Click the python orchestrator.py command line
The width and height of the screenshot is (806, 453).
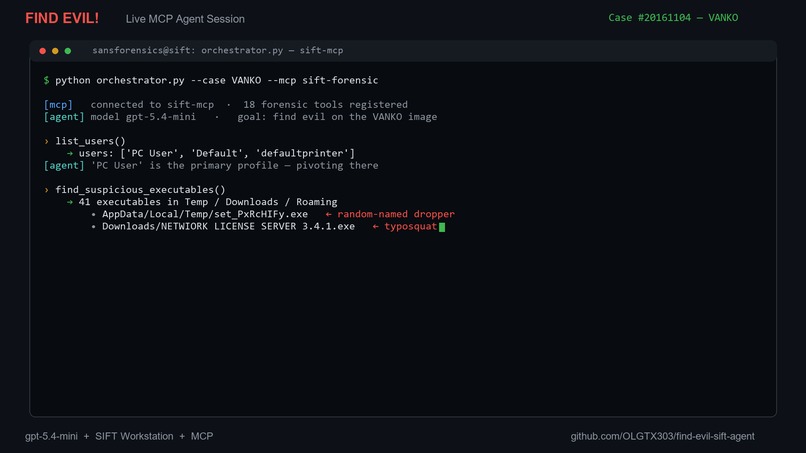coord(211,80)
